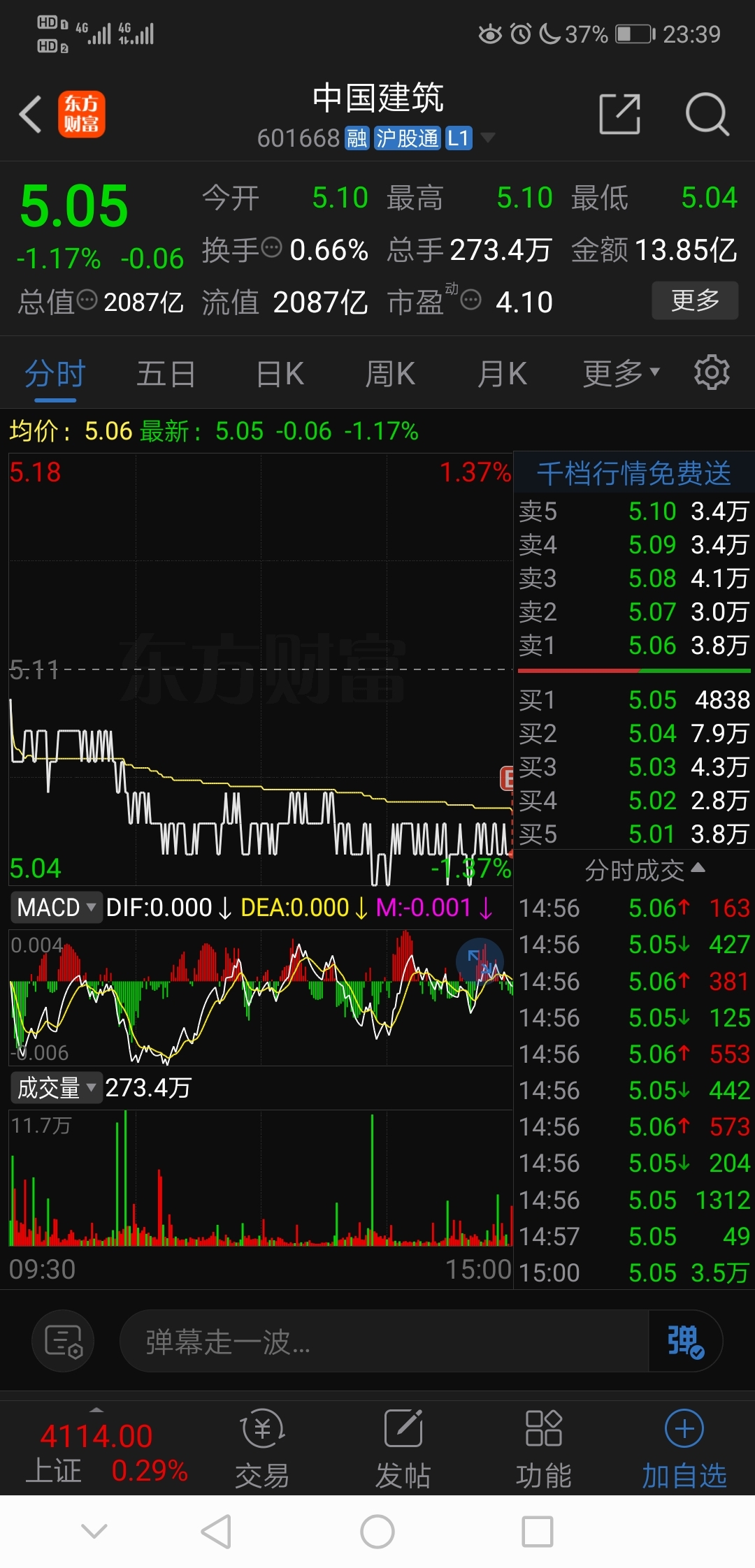Select 卖1 order row 5.06
This screenshot has width=755, height=1568.
click(634, 645)
